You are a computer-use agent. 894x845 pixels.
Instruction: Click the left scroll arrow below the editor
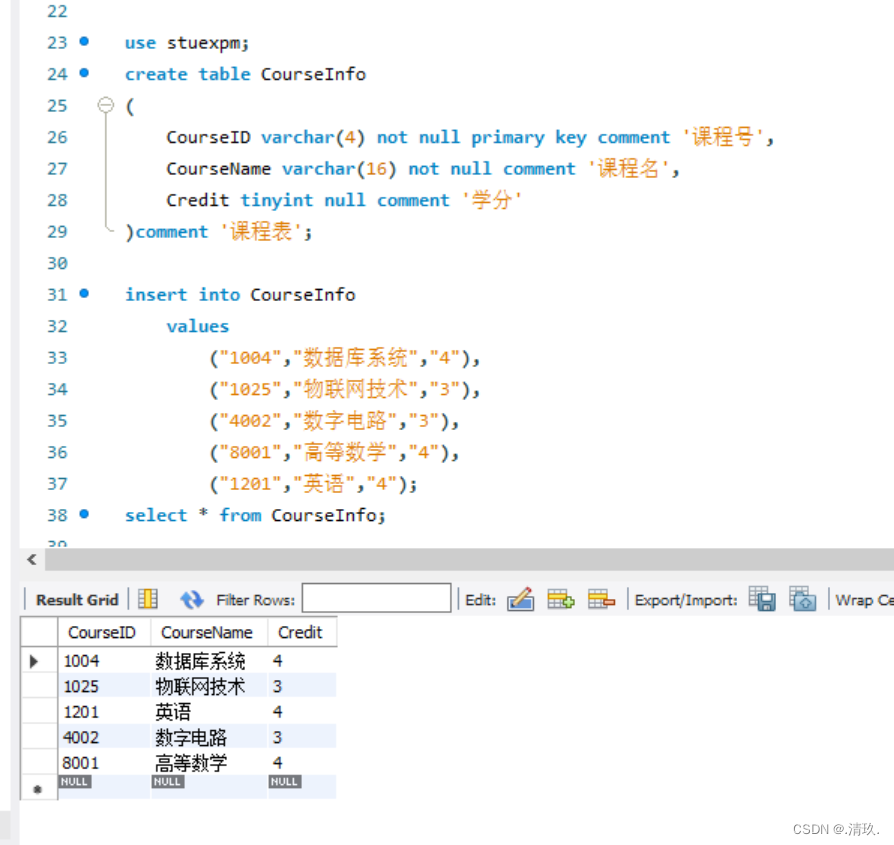click(30, 560)
